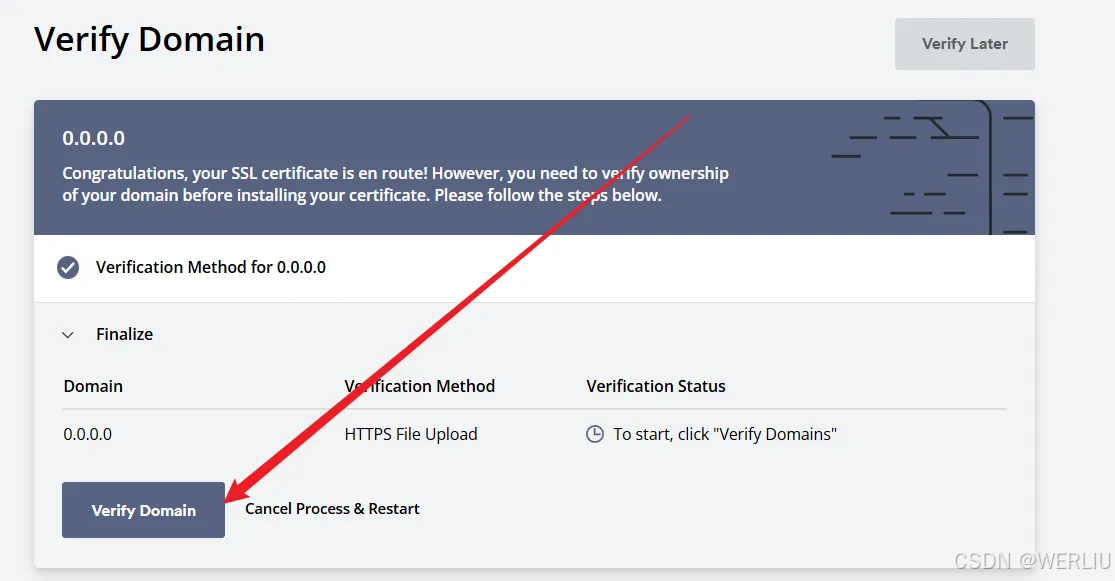Click the HTTPS File Upload cell
This screenshot has height=581, width=1115.
tap(411, 434)
